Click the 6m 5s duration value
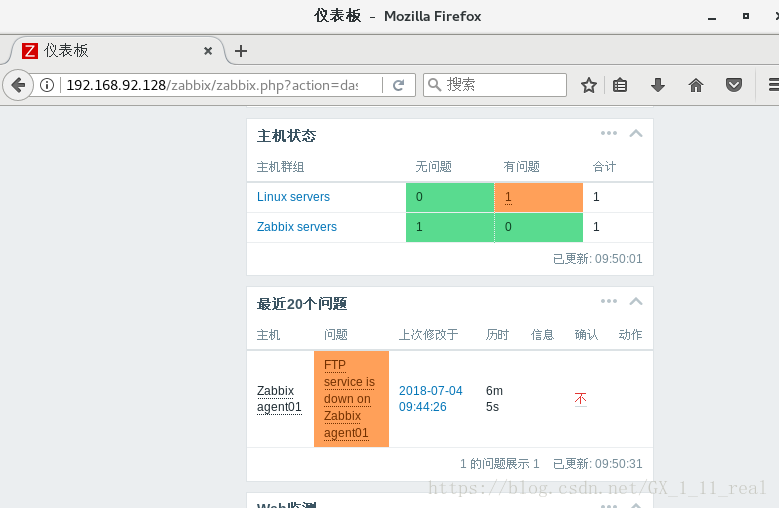The width and height of the screenshot is (779, 508). [494, 399]
